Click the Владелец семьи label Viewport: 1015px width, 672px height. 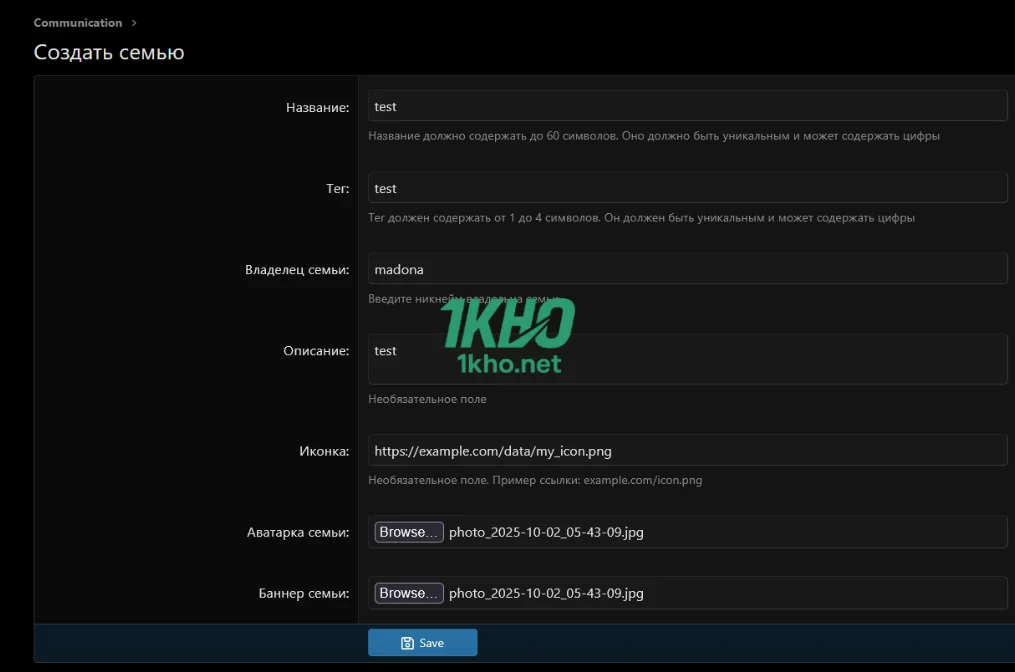point(297,270)
